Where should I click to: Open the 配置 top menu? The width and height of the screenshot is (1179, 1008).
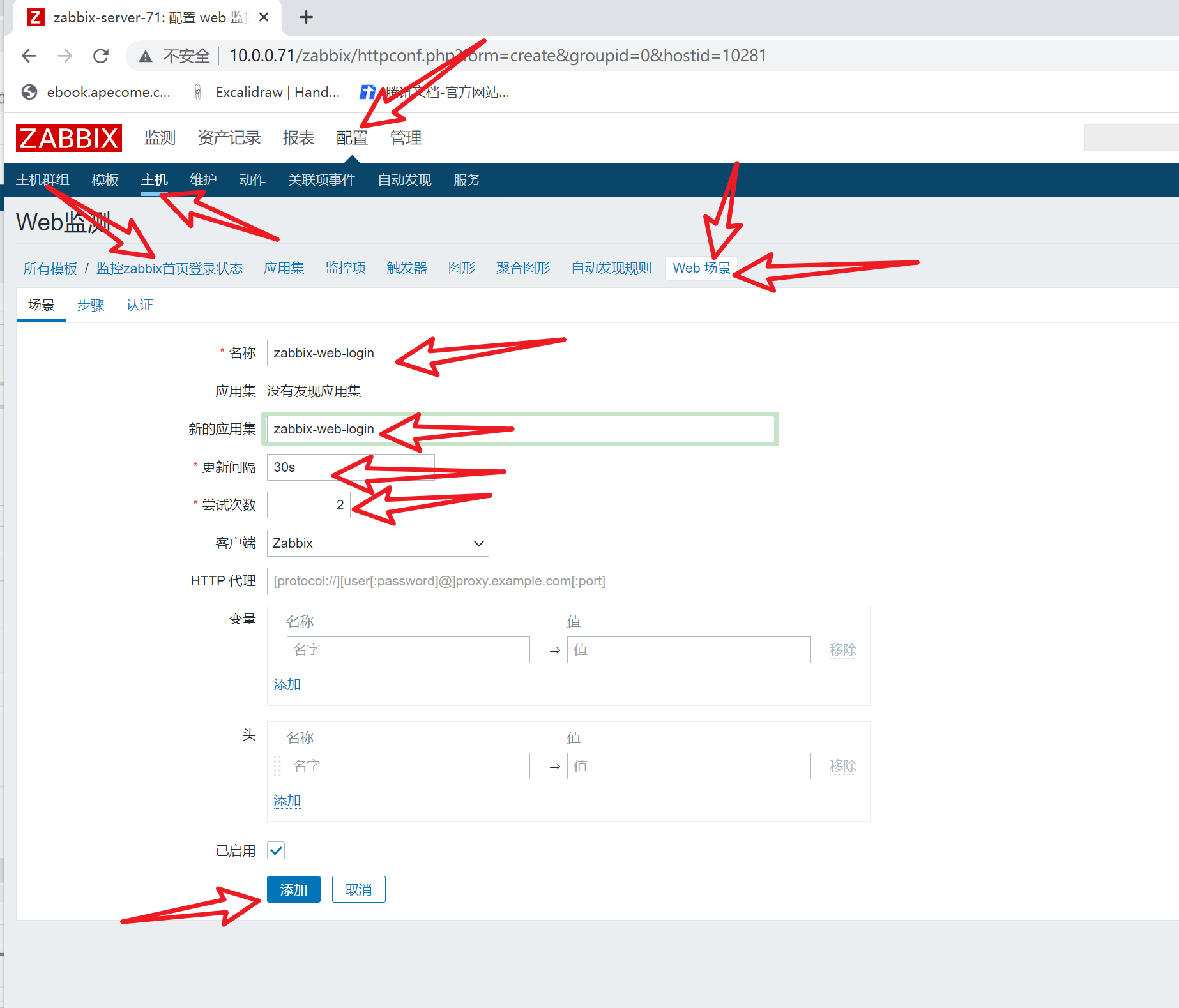352,138
